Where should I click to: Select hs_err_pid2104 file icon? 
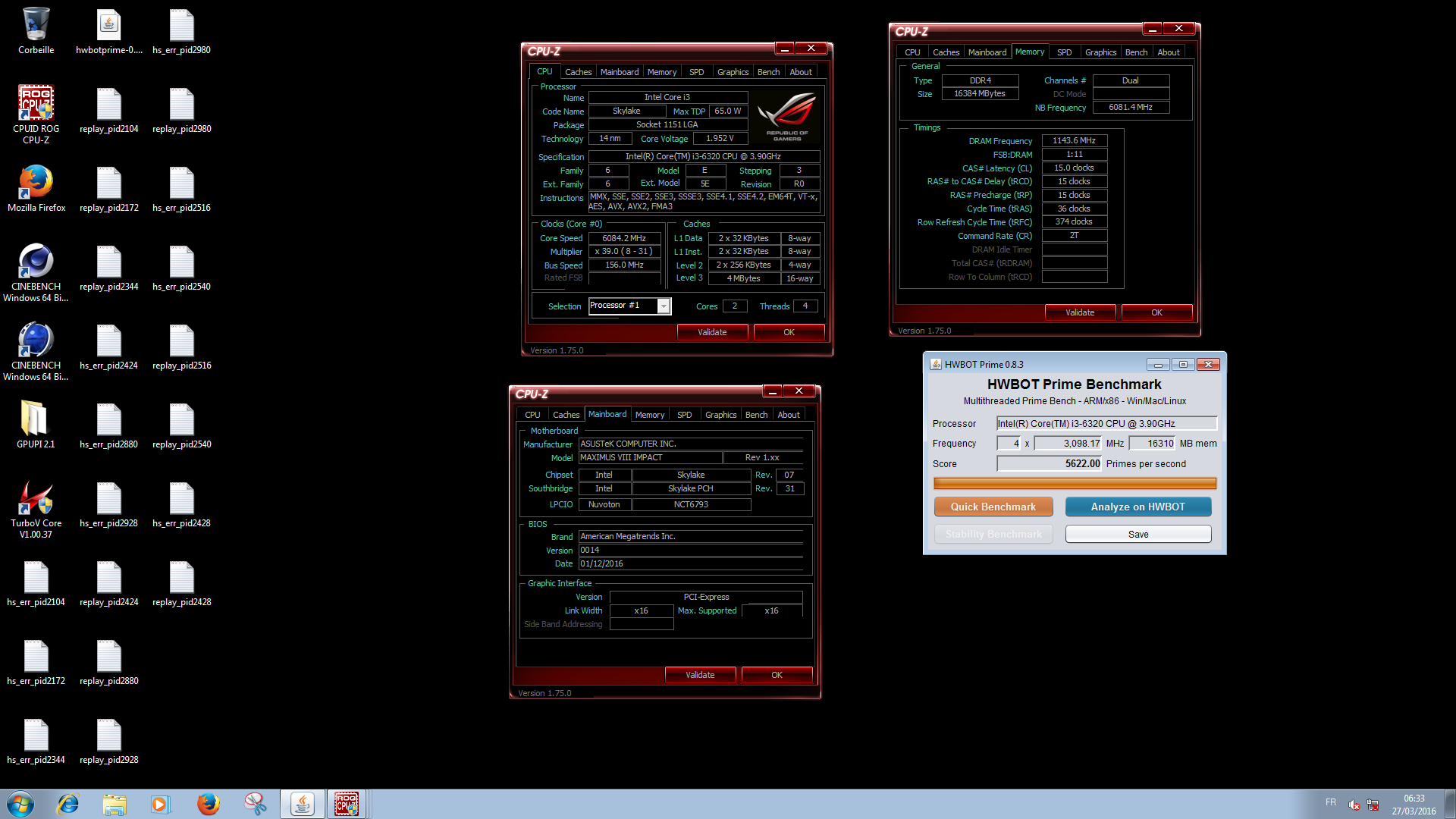pos(36,584)
